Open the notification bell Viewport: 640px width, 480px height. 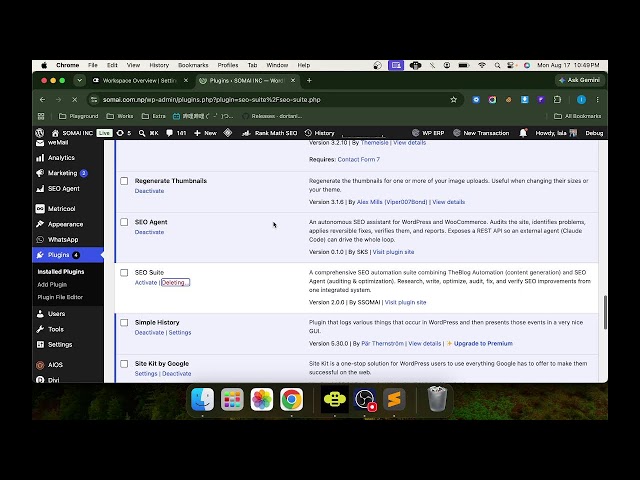[x=523, y=133]
